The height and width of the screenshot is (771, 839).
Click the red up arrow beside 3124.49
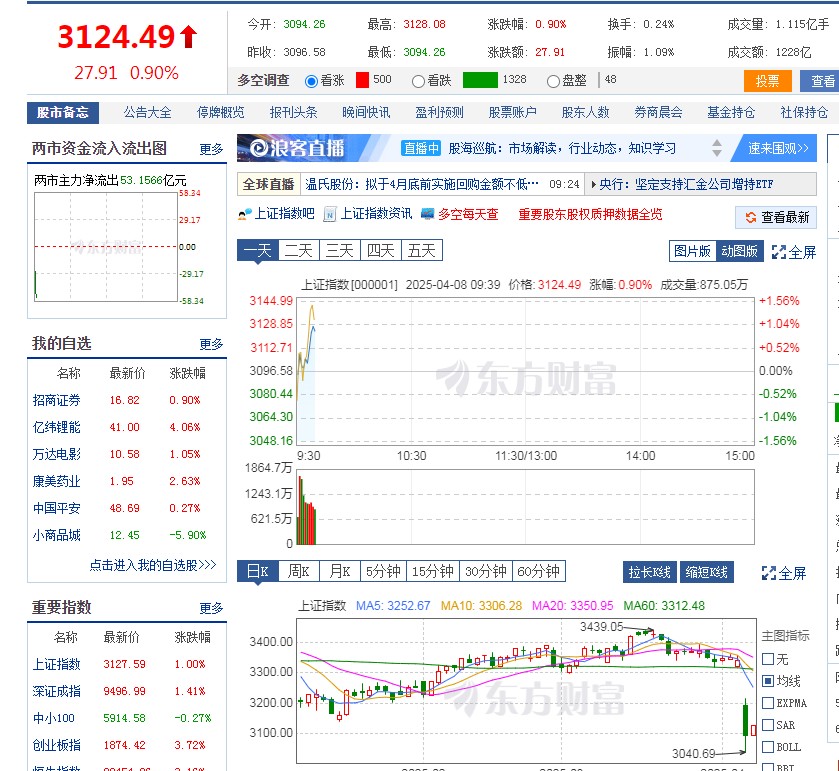click(x=188, y=37)
